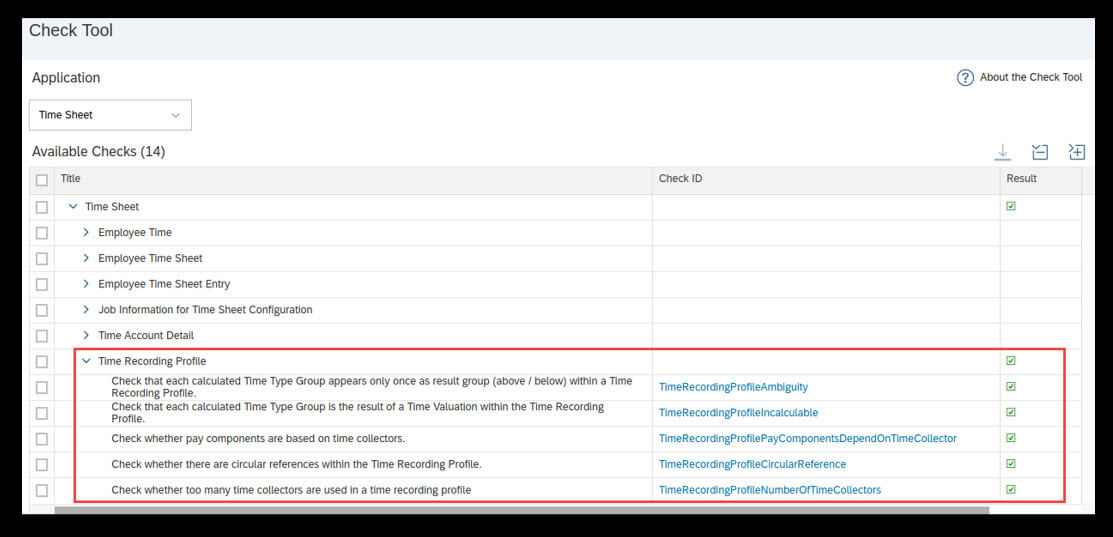The image size is (1113, 537).
Task: Open the TimeRecordingProfileCircularReference link
Action: (752, 464)
